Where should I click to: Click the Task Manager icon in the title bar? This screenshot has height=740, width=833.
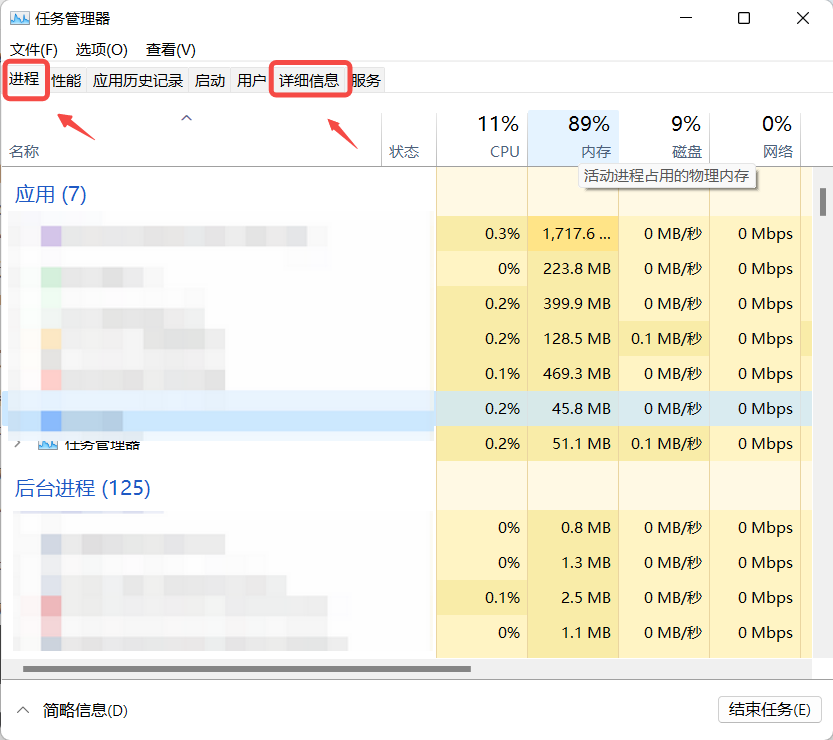pyautogui.click(x=21, y=17)
